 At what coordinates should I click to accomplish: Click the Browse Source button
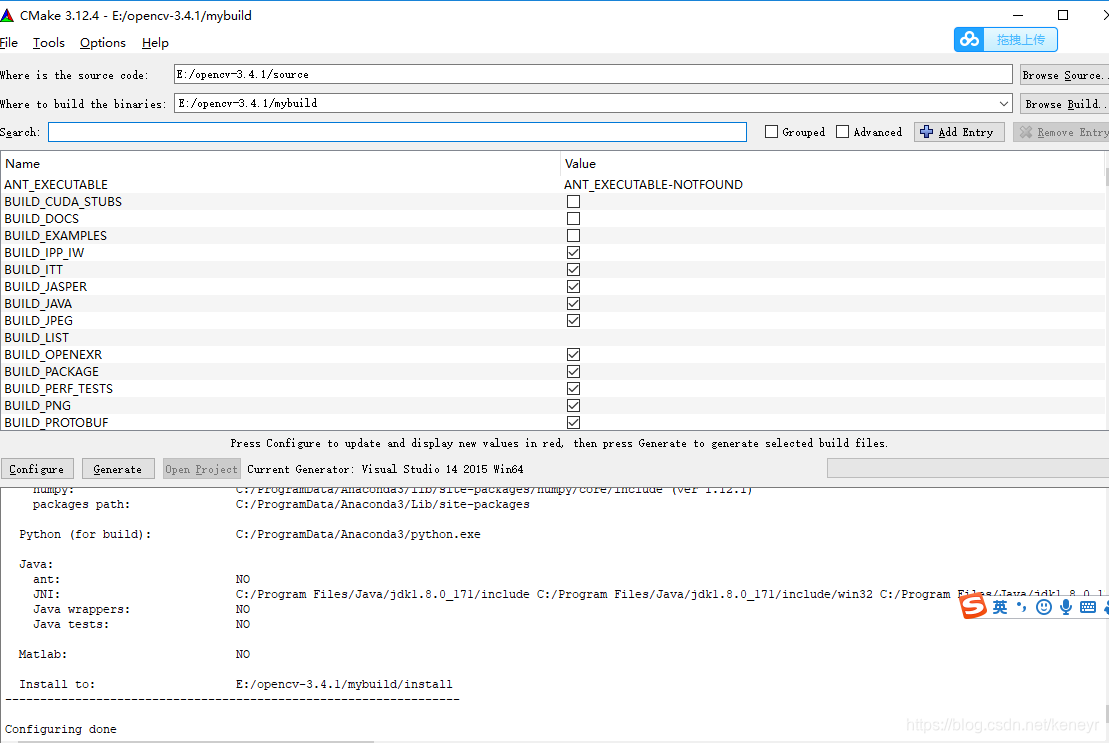1064,74
